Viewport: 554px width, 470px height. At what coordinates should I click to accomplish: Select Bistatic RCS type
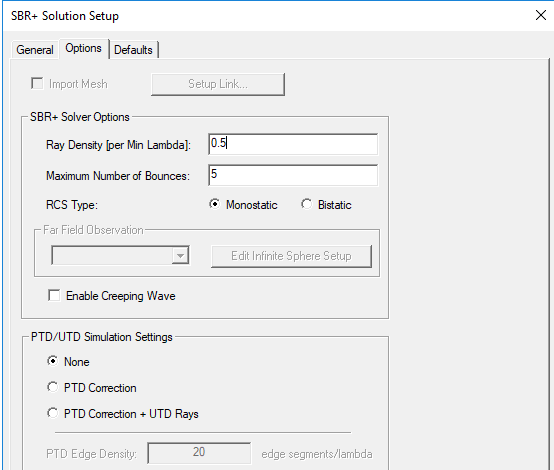306,204
